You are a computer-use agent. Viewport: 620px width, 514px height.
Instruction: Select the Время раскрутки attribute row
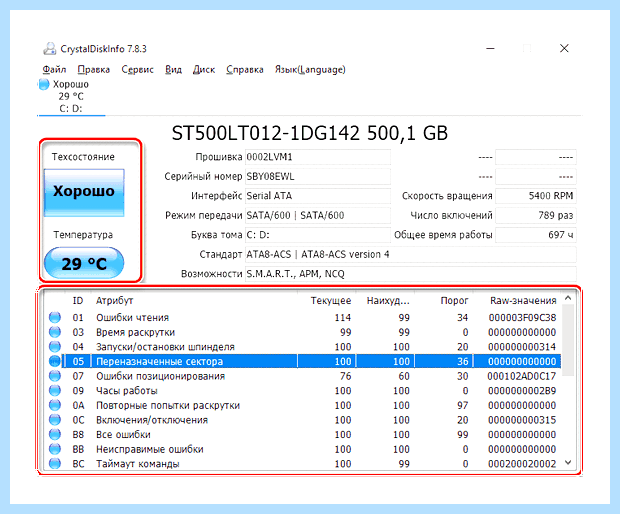pos(302,332)
